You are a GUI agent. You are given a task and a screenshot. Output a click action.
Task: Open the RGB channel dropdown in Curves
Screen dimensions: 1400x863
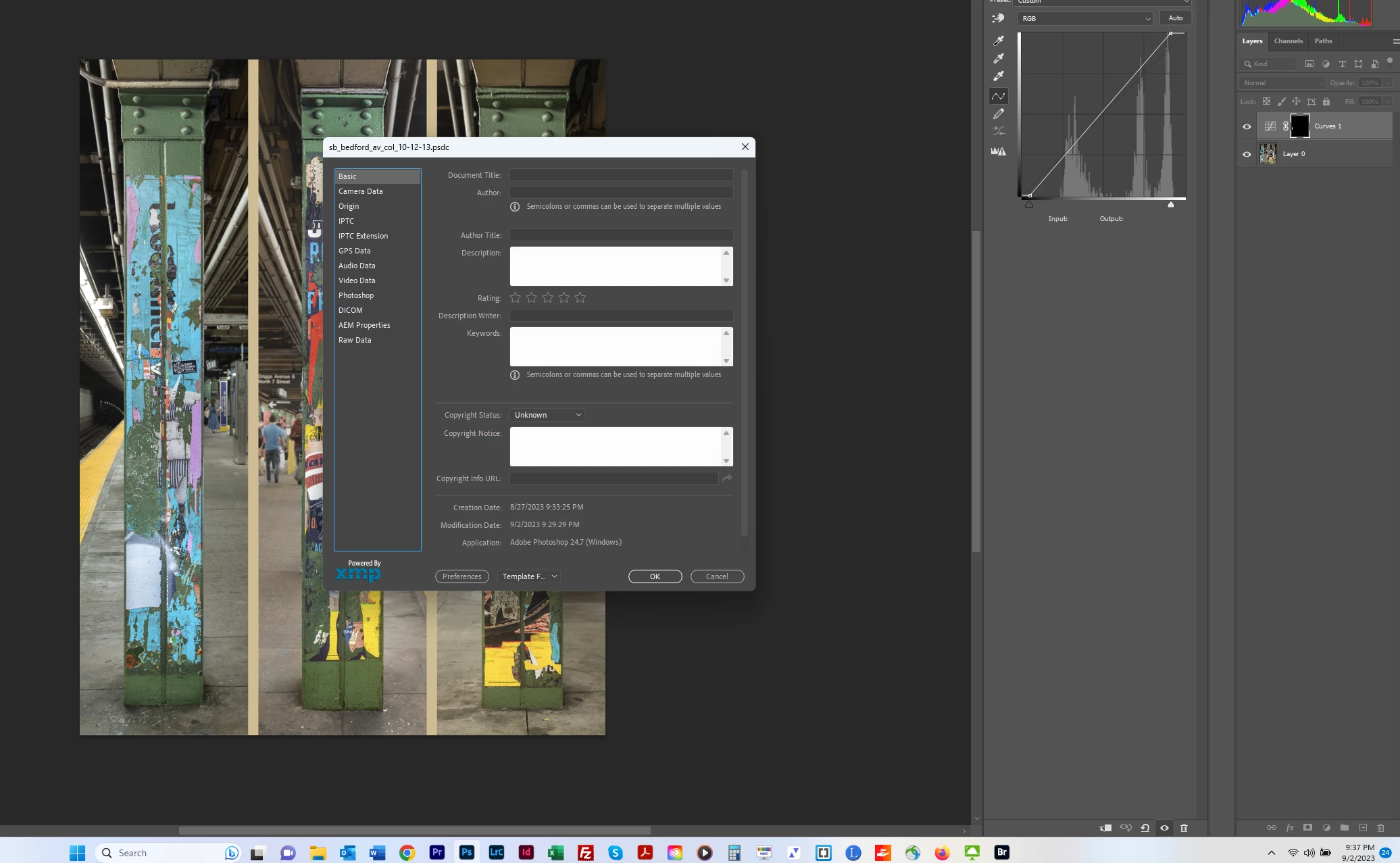click(1085, 19)
